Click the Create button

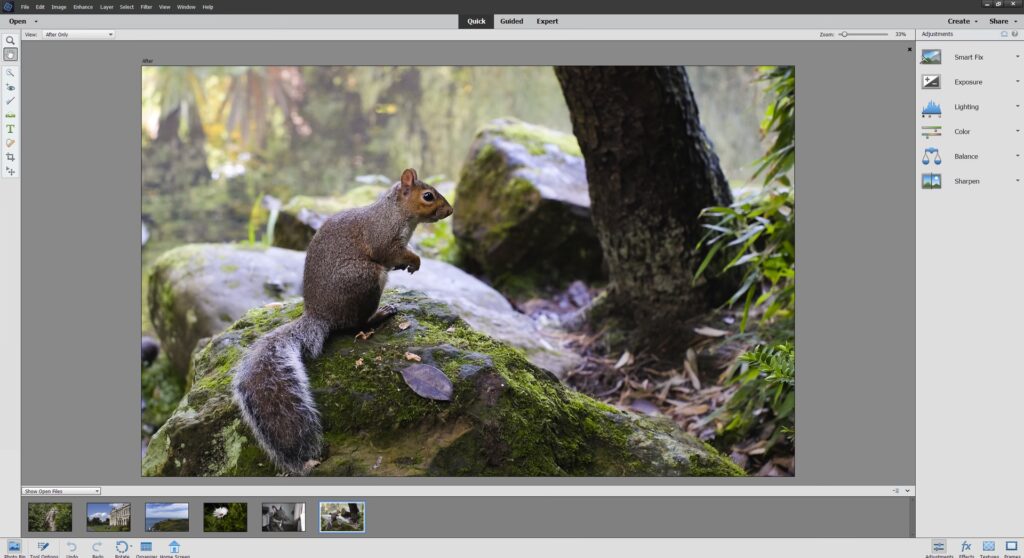[x=961, y=21]
